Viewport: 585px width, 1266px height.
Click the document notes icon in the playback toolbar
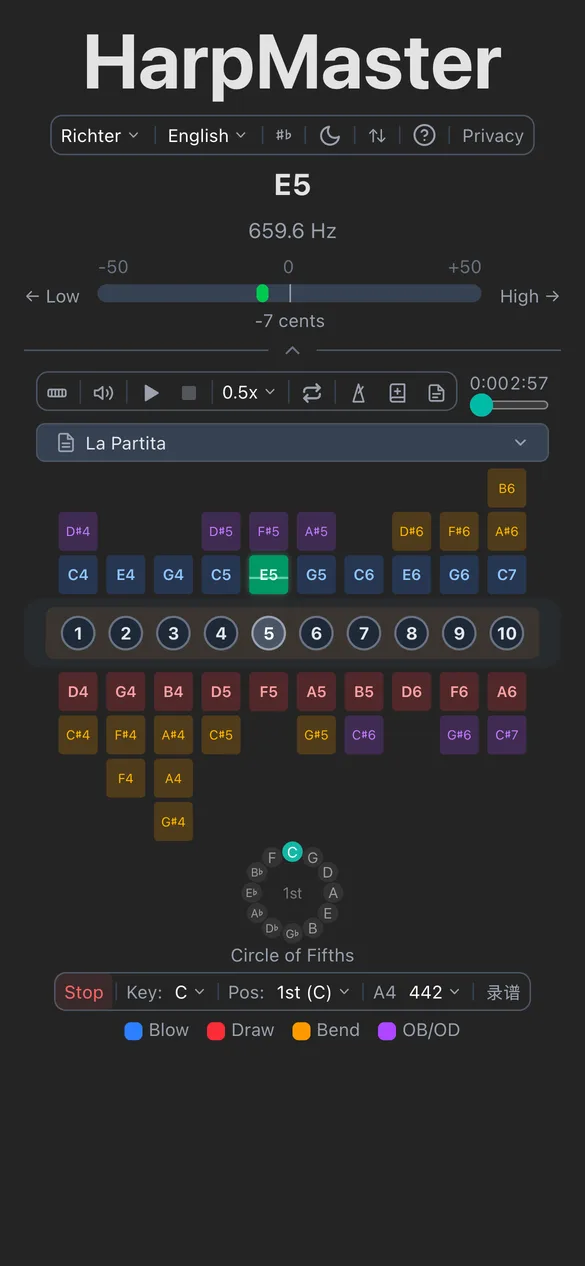437,393
